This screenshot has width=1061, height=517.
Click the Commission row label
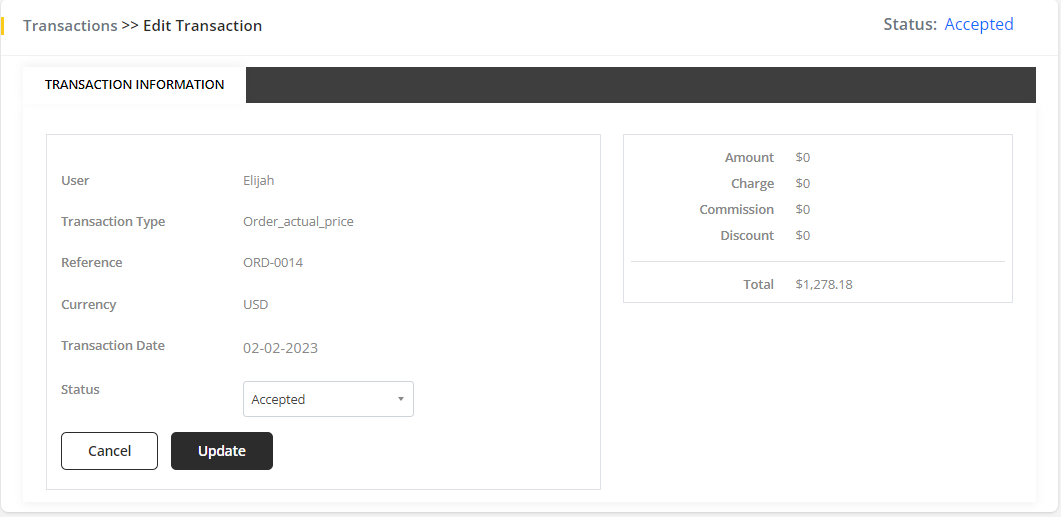[736, 210]
